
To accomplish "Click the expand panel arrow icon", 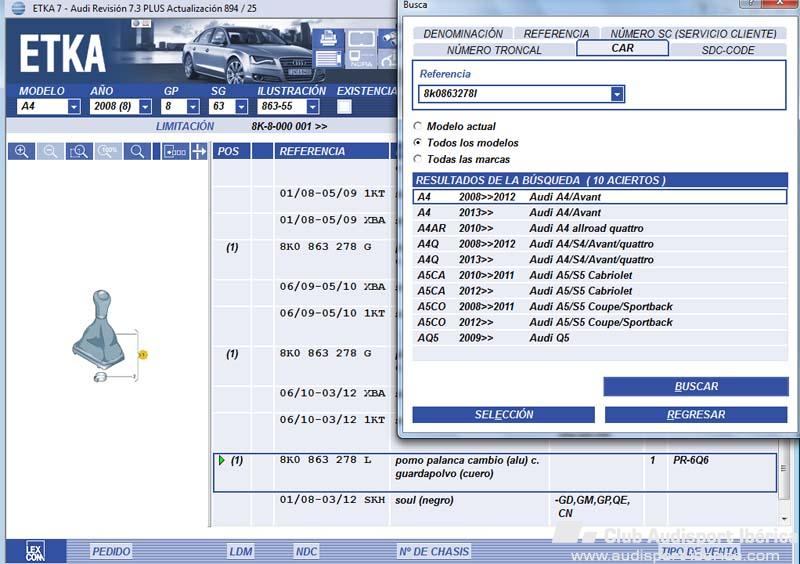I will pos(199,151).
